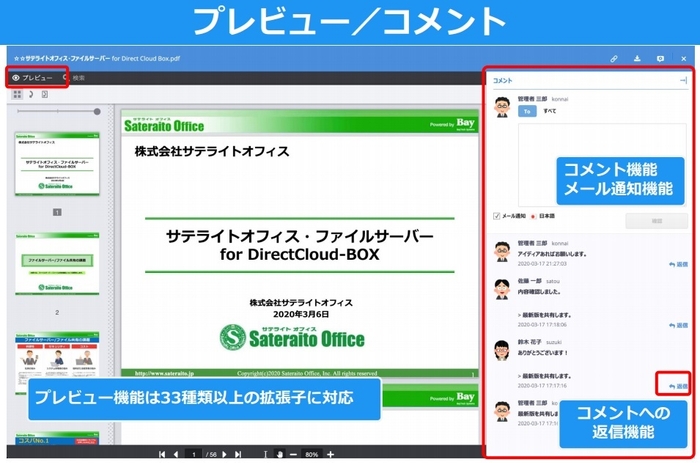Select the 日本語 radio button
Screen dimensions: 700x463
tap(533, 217)
